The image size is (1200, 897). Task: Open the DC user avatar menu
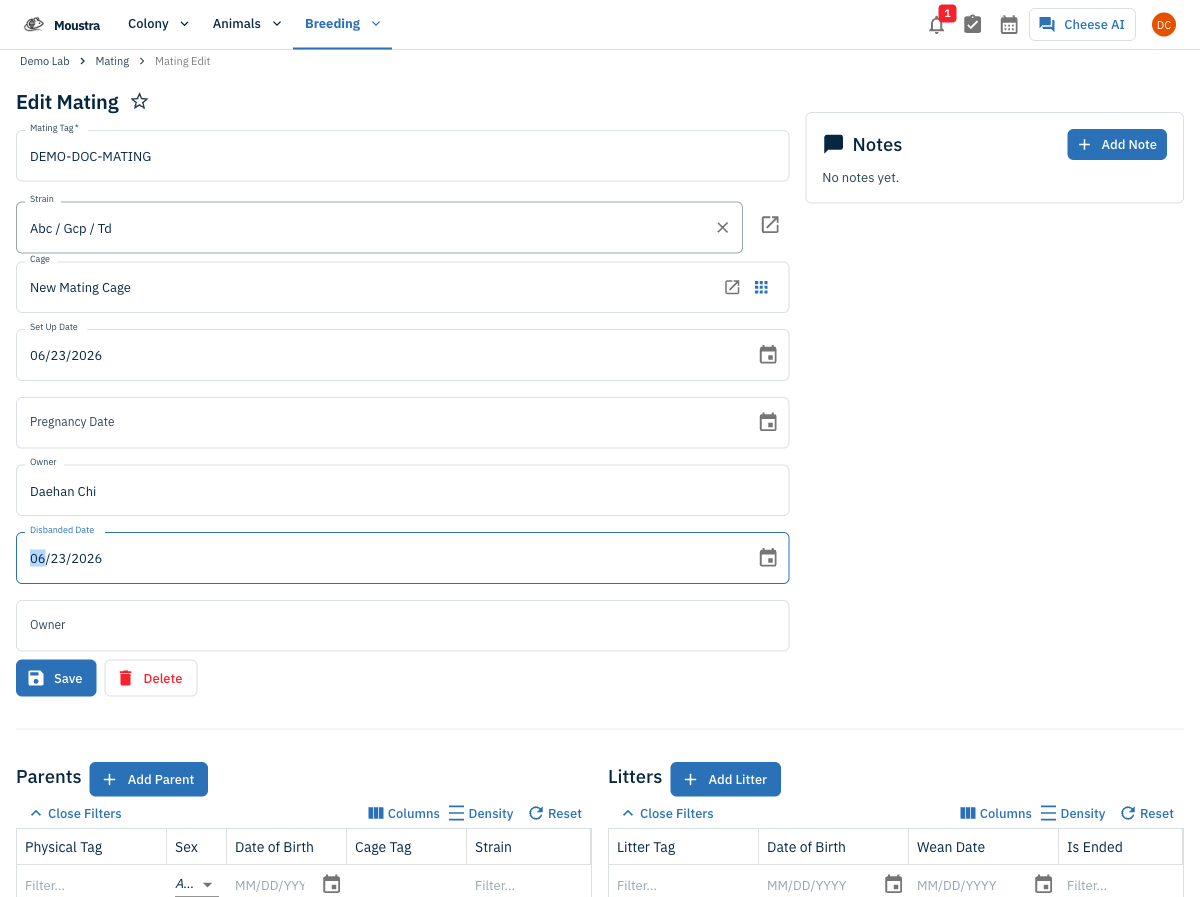(x=1163, y=25)
